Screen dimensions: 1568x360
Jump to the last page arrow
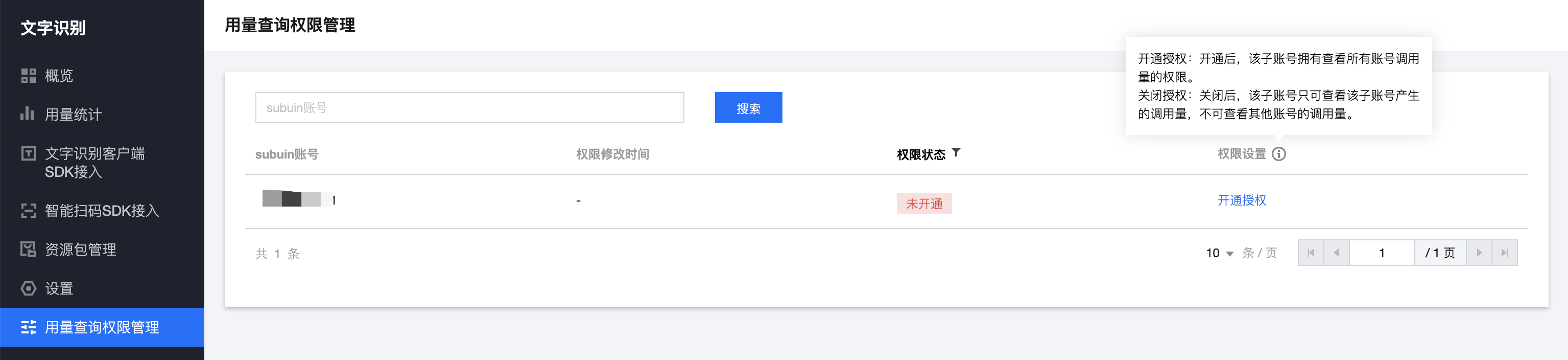point(1505,253)
